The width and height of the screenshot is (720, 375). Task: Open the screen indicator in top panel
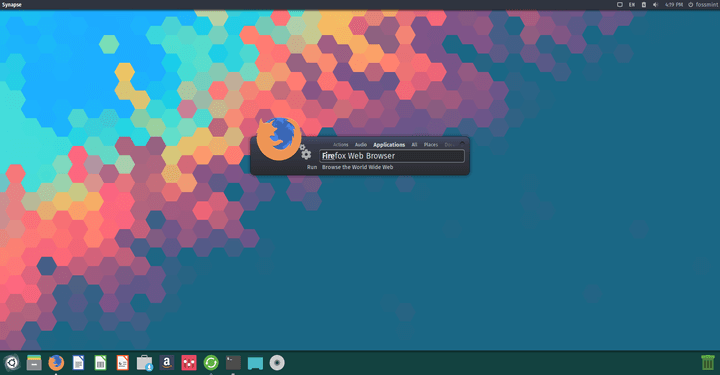(x=619, y=5)
